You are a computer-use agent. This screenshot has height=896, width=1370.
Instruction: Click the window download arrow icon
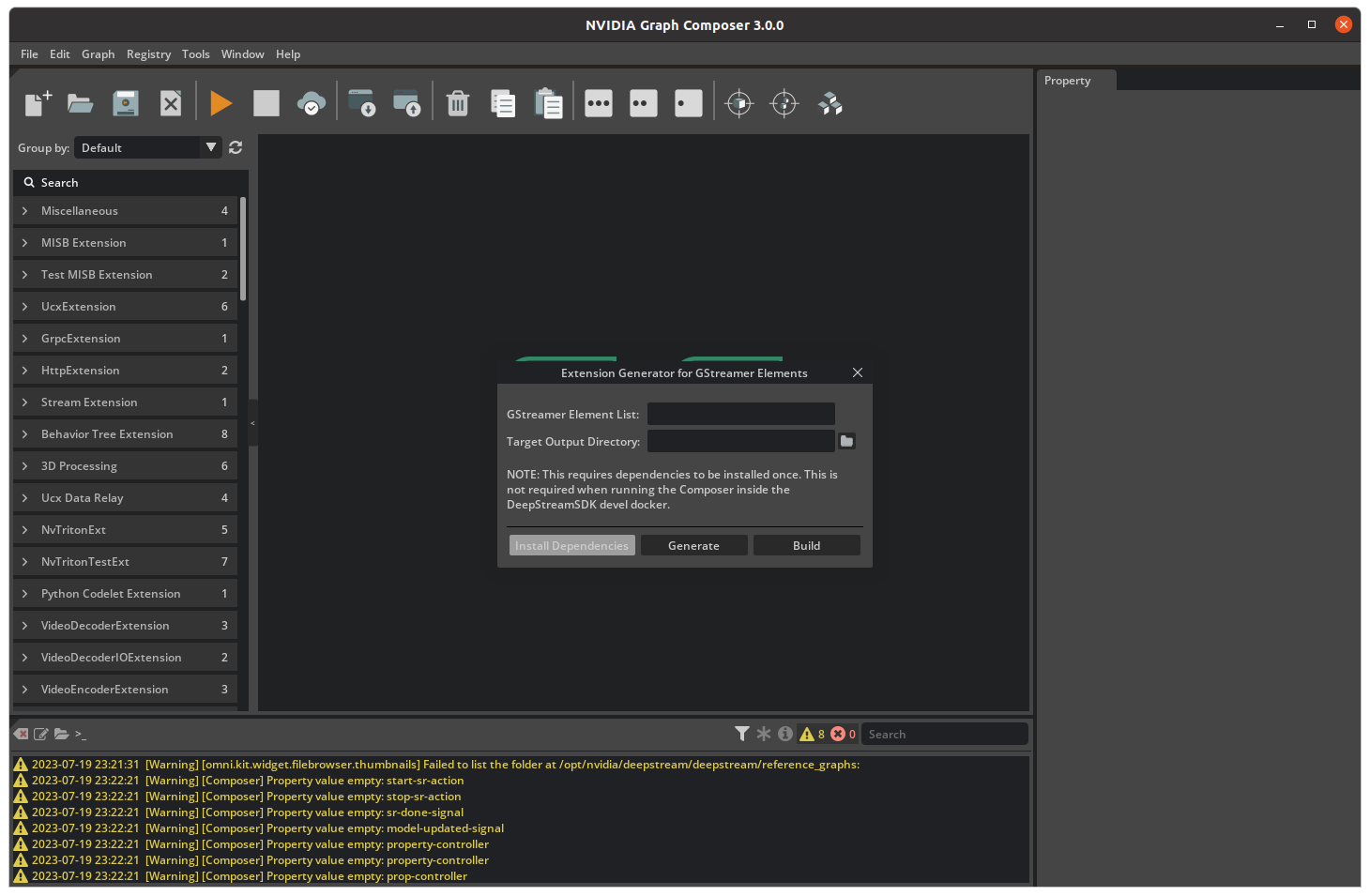(x=361, y=103)
